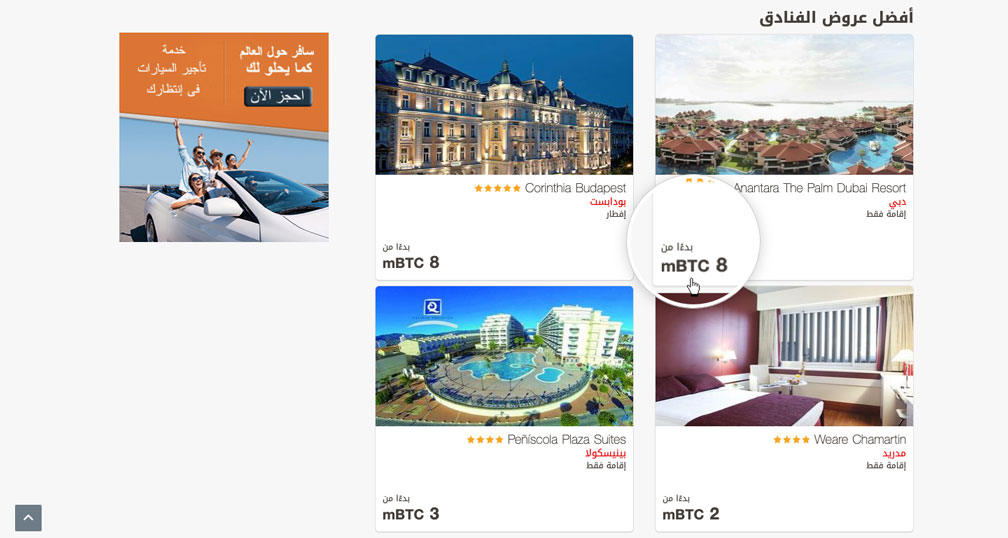Viewport: 1008px width, 538px height.
Task: Click the دبي city link
Action: point(897,202)
